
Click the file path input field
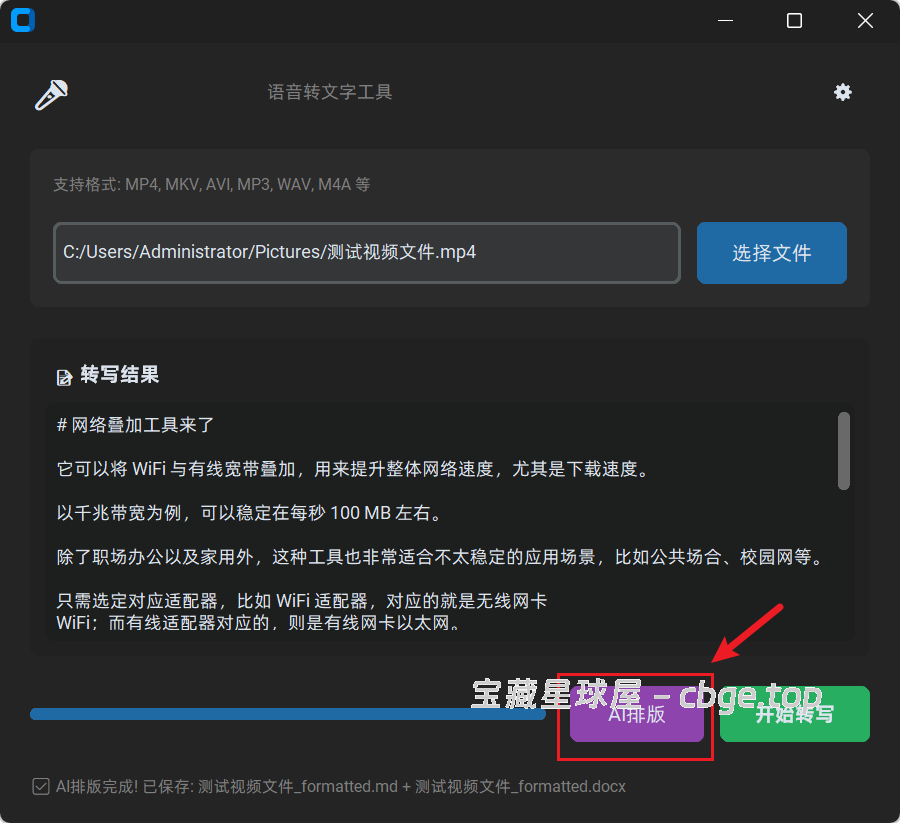click(367, 252)
